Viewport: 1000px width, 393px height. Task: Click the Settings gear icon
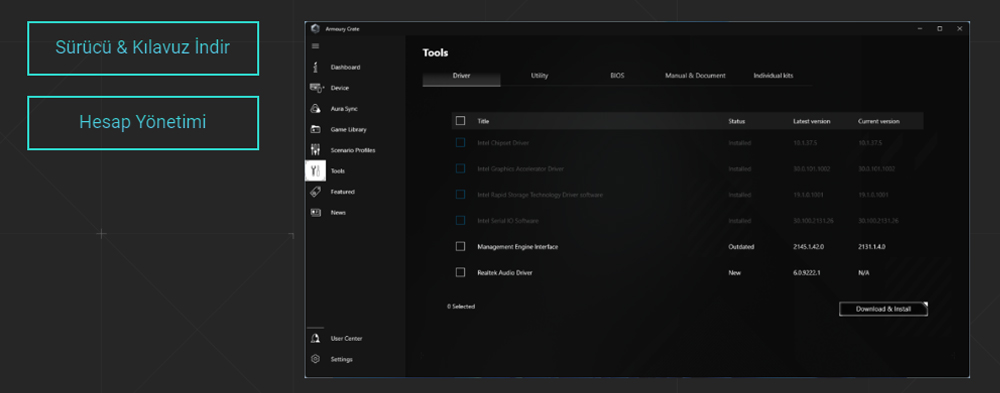point(315,359)
